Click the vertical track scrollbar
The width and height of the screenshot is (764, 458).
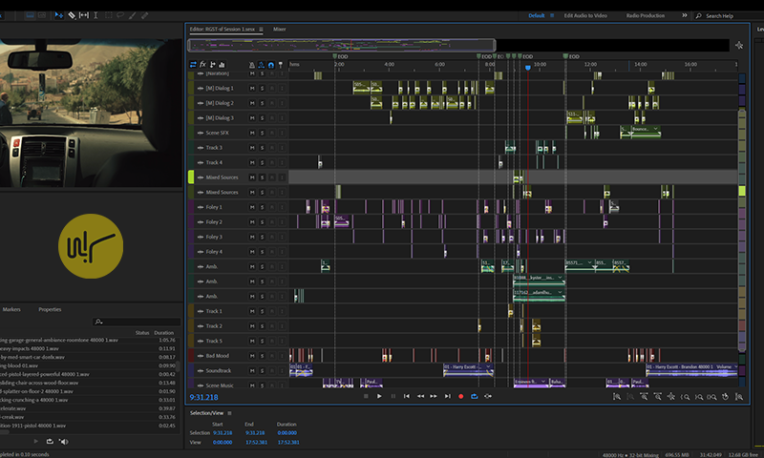coord(742,229)
